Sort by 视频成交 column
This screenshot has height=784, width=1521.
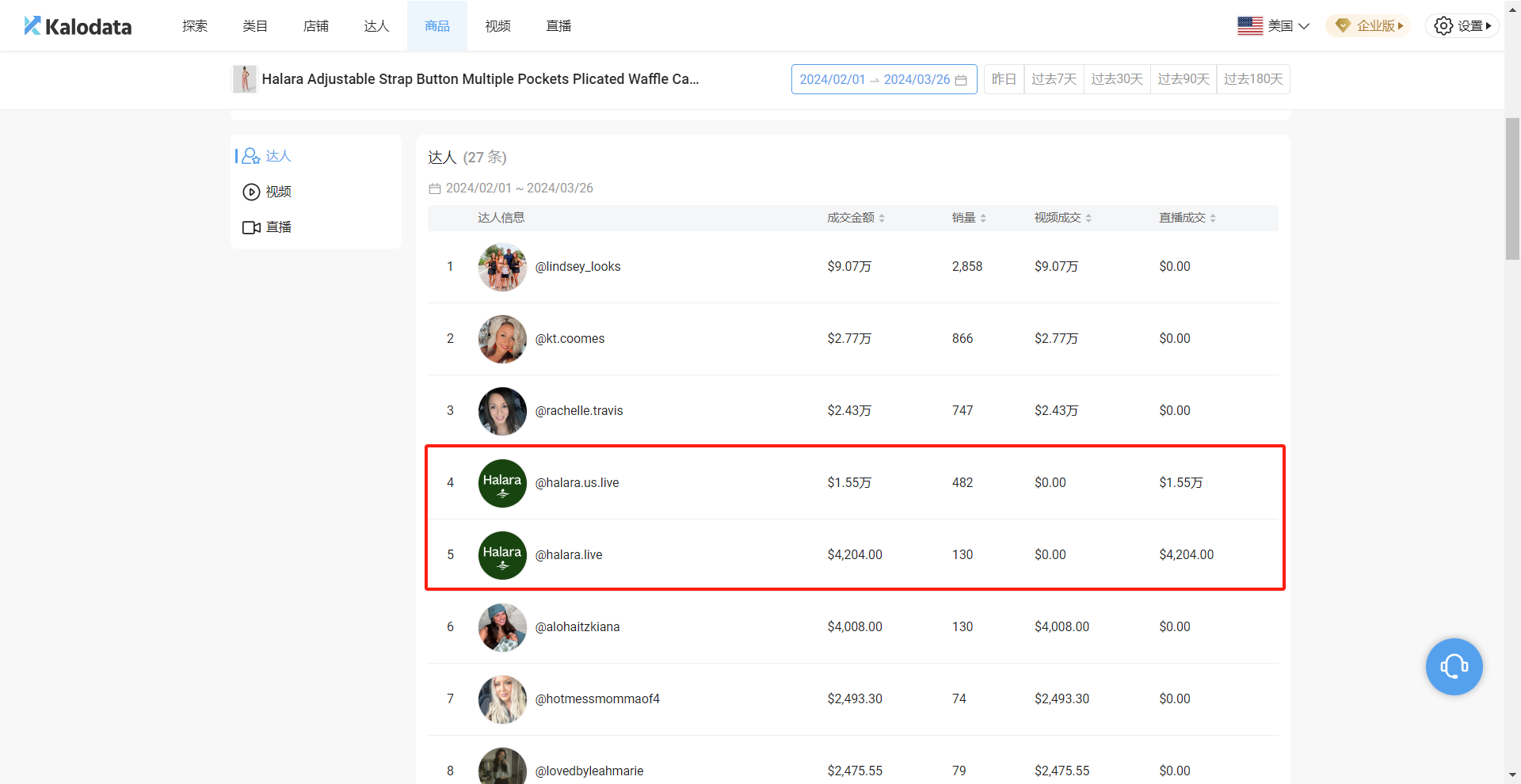[x=1062, y=218]
